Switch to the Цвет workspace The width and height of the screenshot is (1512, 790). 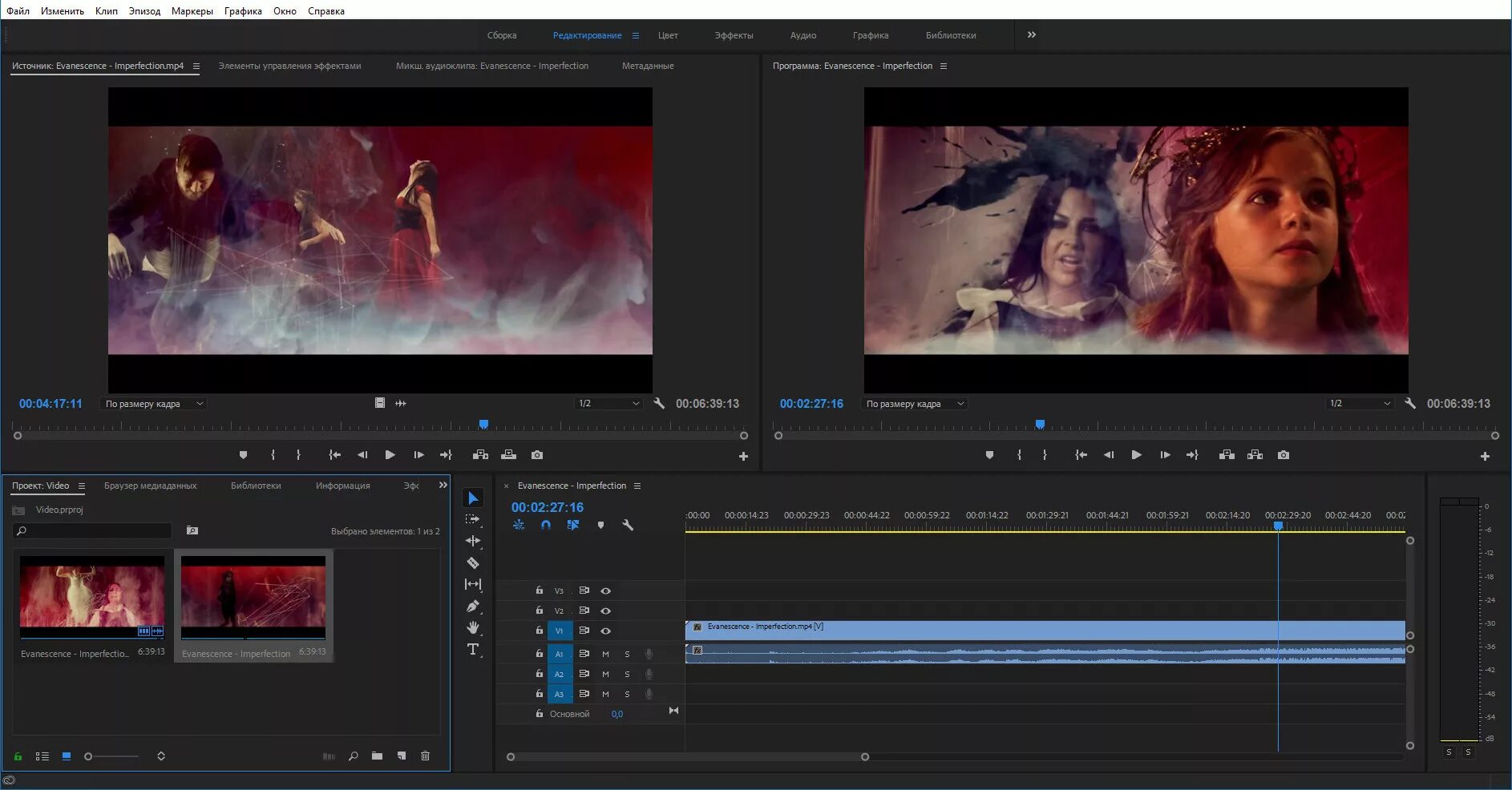tap(668, 35)
